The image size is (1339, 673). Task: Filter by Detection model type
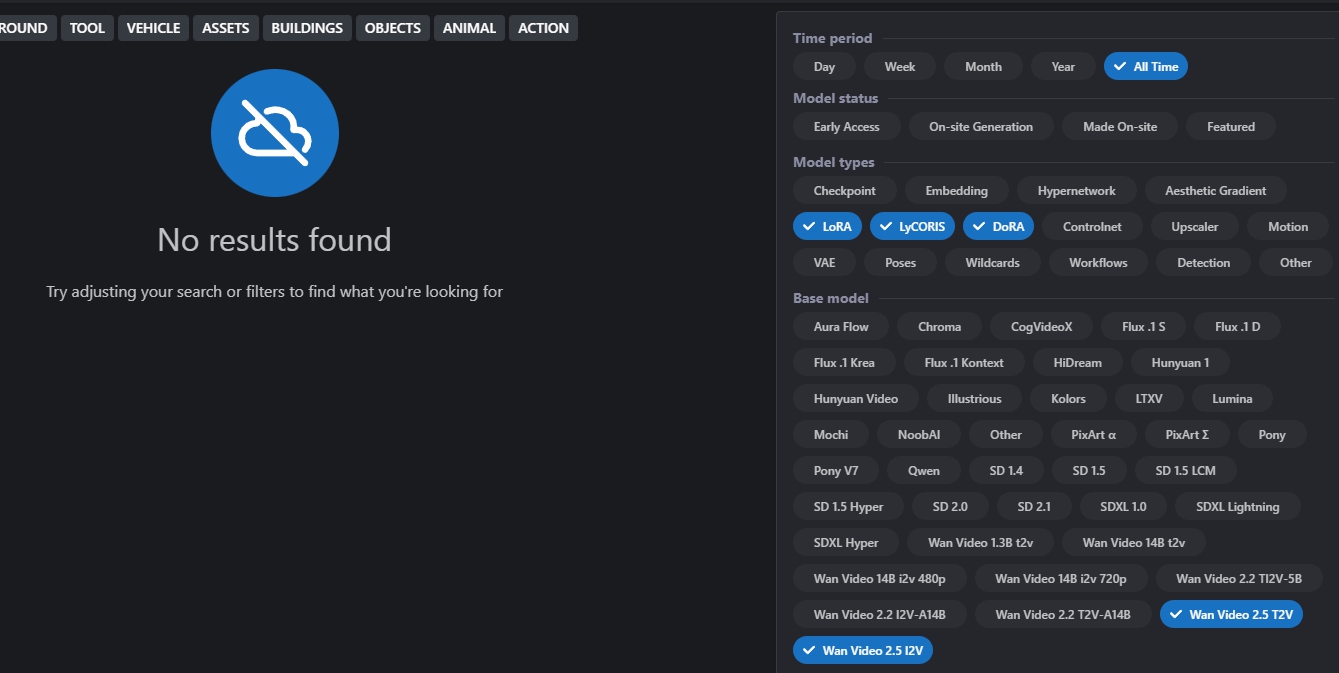coord(1204,263)
